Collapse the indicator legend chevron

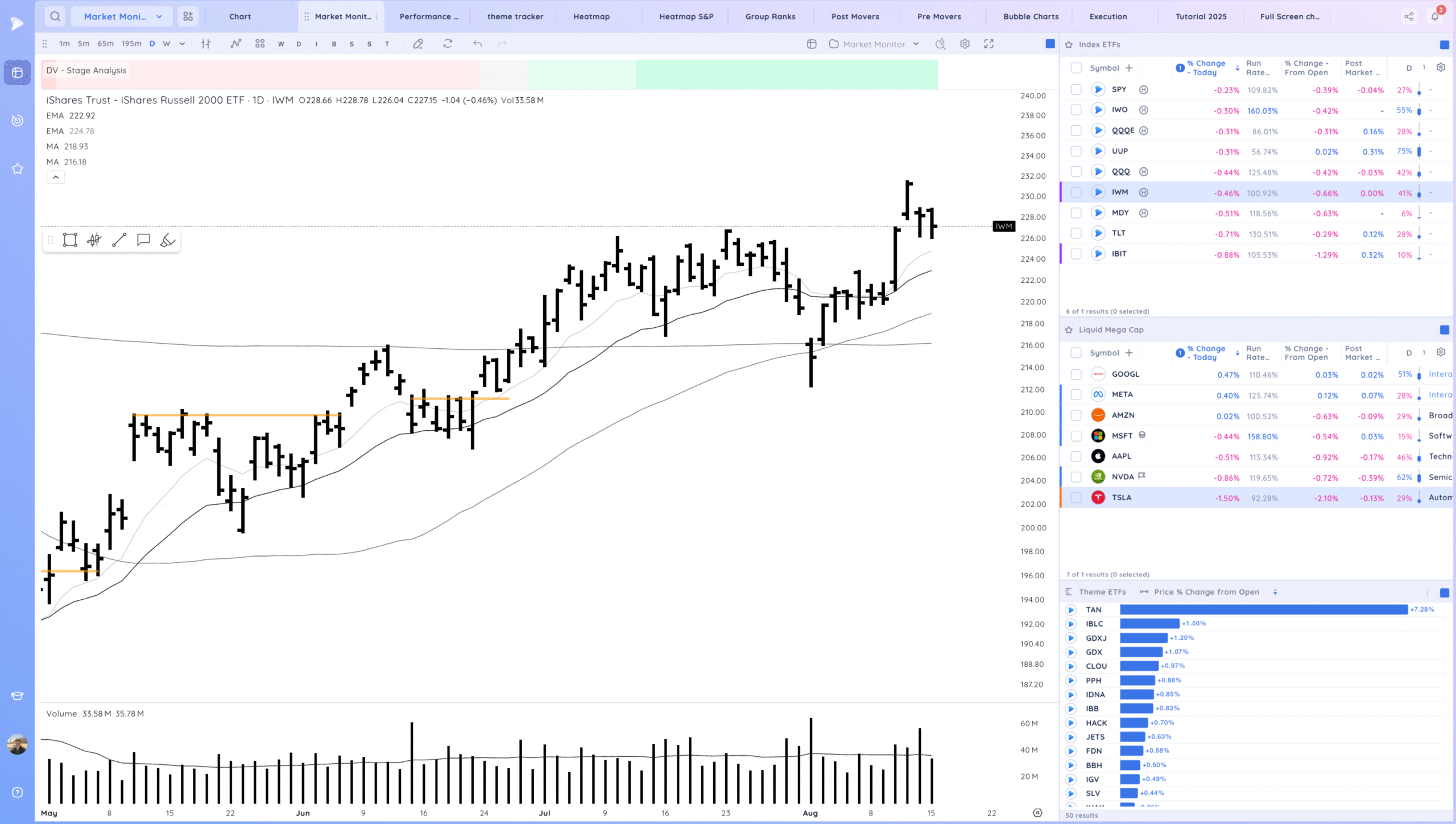tap(56, 178)
